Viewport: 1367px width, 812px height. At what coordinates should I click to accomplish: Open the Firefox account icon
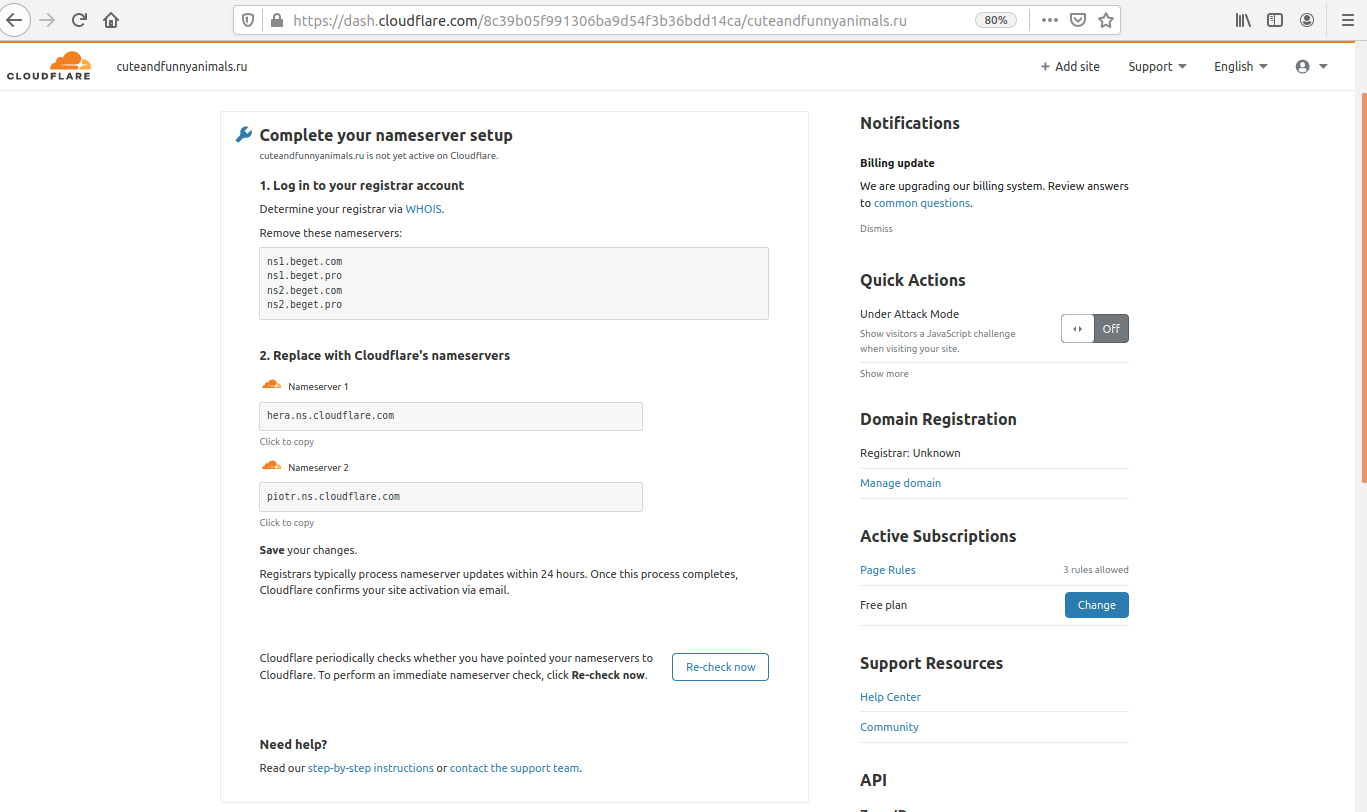1307,20
